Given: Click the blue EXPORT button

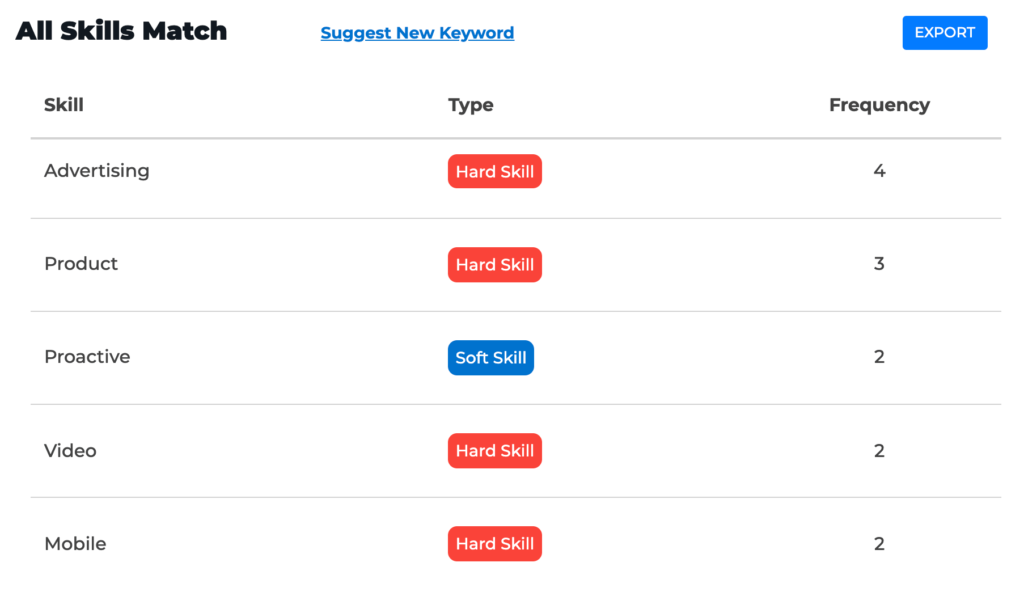Looking at the screenshot, I should click(x=944, y=33).
